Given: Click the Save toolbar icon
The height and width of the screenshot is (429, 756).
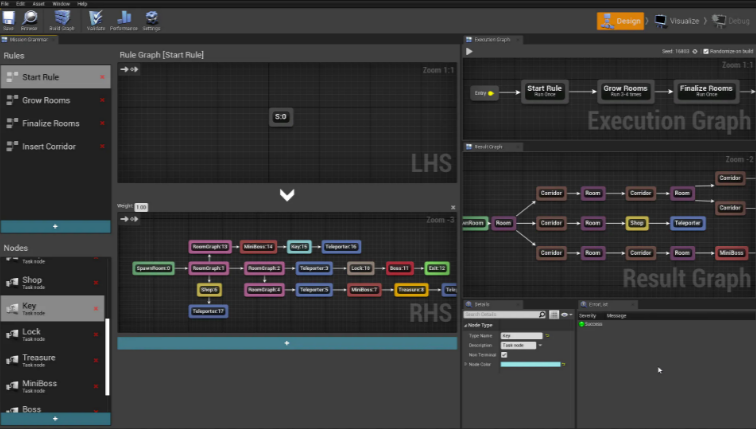Looking at the screenshot, I should click(x=9, y=18).
